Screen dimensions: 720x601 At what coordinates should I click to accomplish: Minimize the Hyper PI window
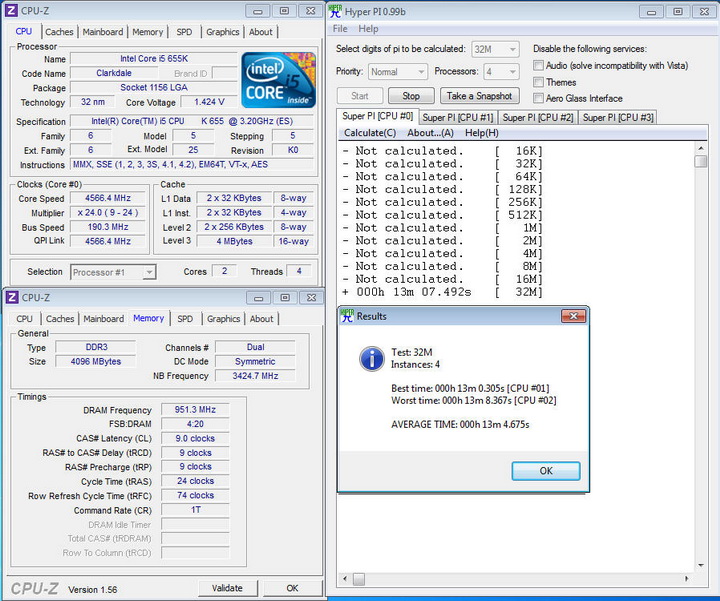pyautogui.click(x=651, y=11)
